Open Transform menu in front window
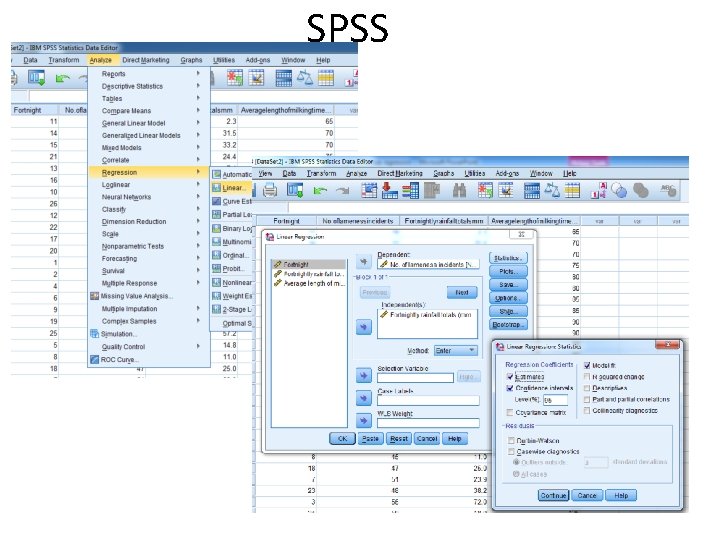This screenshot has height=540, width=720. 321,173
